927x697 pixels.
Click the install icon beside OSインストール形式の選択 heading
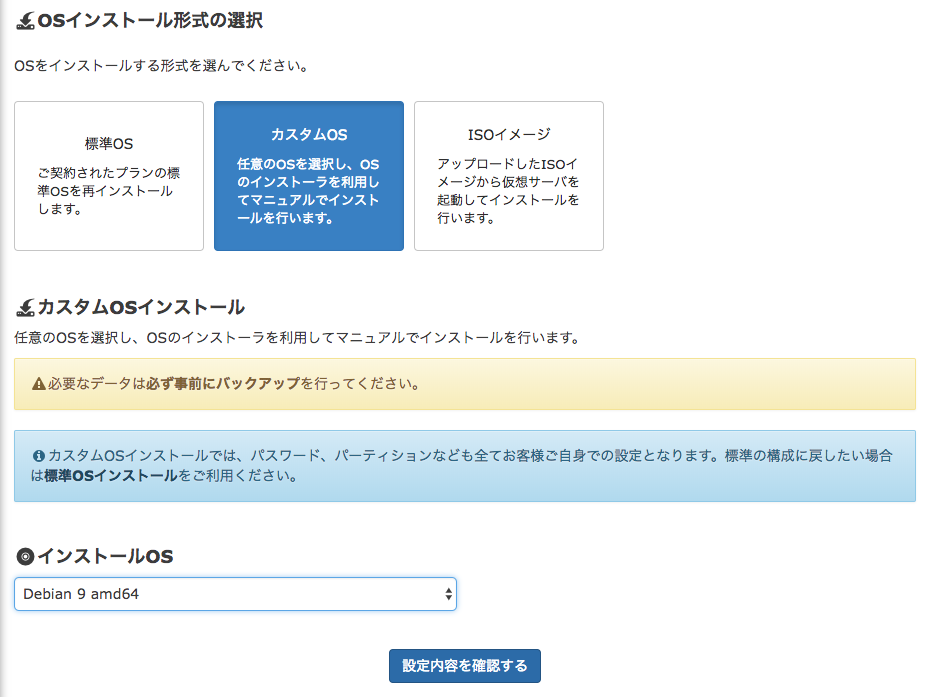pyautogui.click(x=25, y=21)
